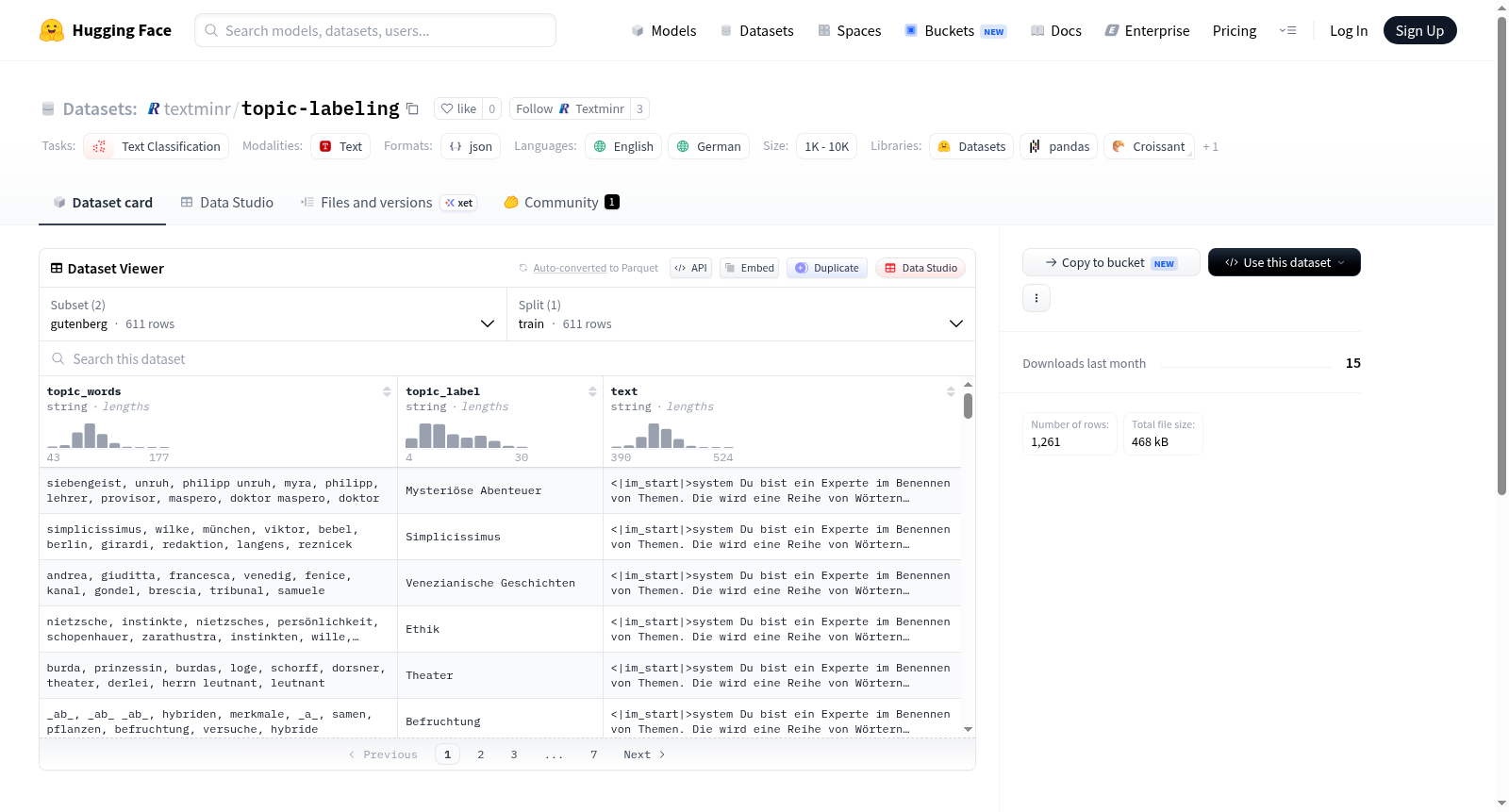Click the Log In link
The width and height of the screenshot is (1509, 812).
click(1349, 30)
